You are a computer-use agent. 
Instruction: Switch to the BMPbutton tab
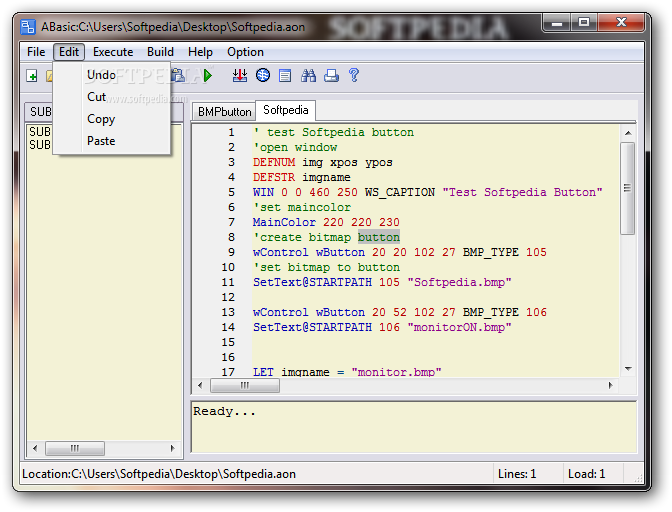(223, 111)
